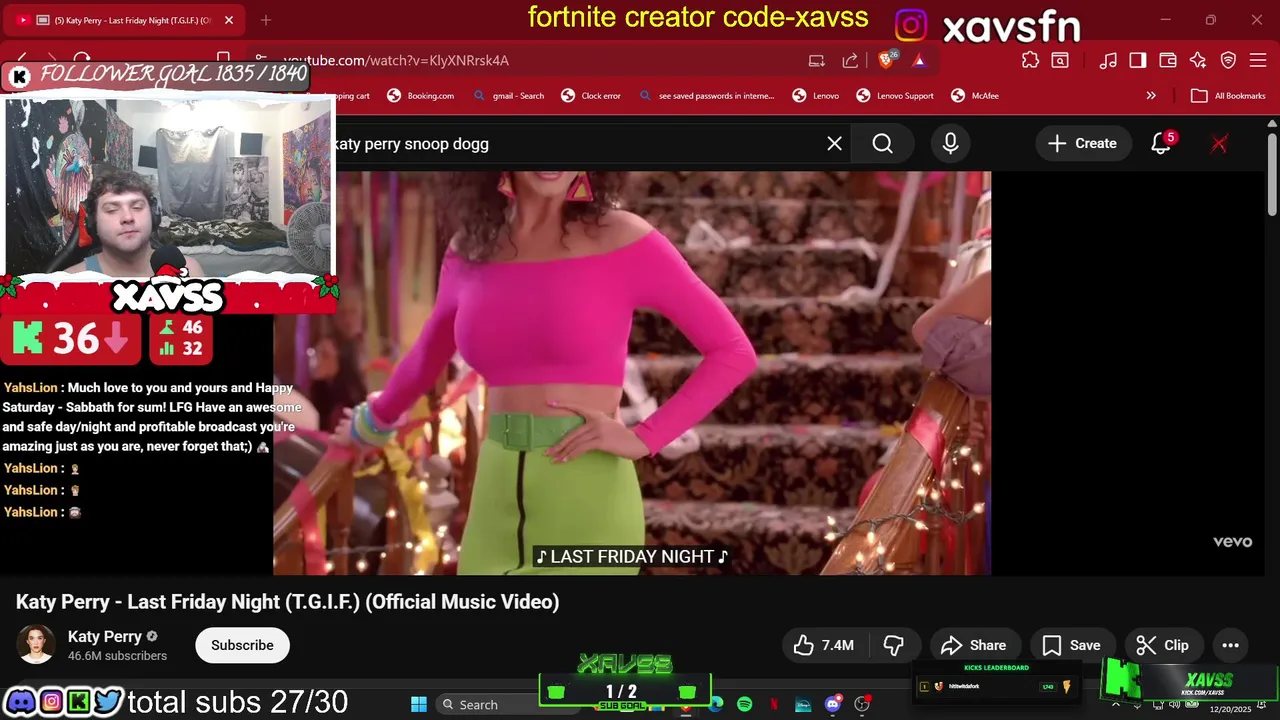Click the address bar URL

[396, 60]
